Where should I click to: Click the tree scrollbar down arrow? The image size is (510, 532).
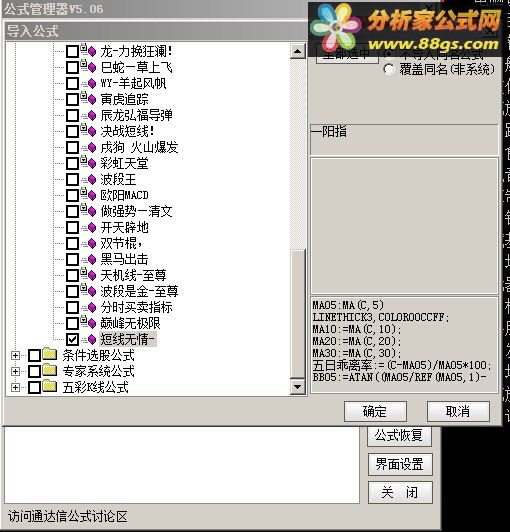298,386
